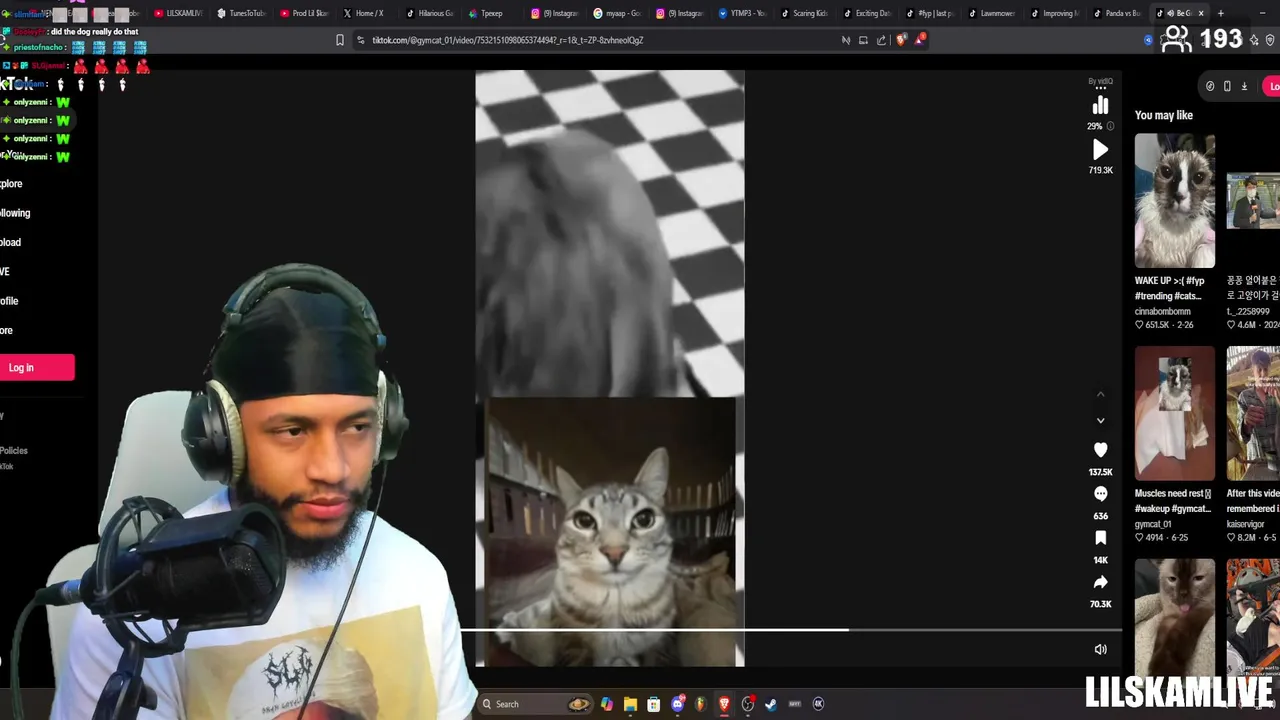Click the site settings icon beside the URL
Screen dimensions: 1280x720
click(360, 40)
